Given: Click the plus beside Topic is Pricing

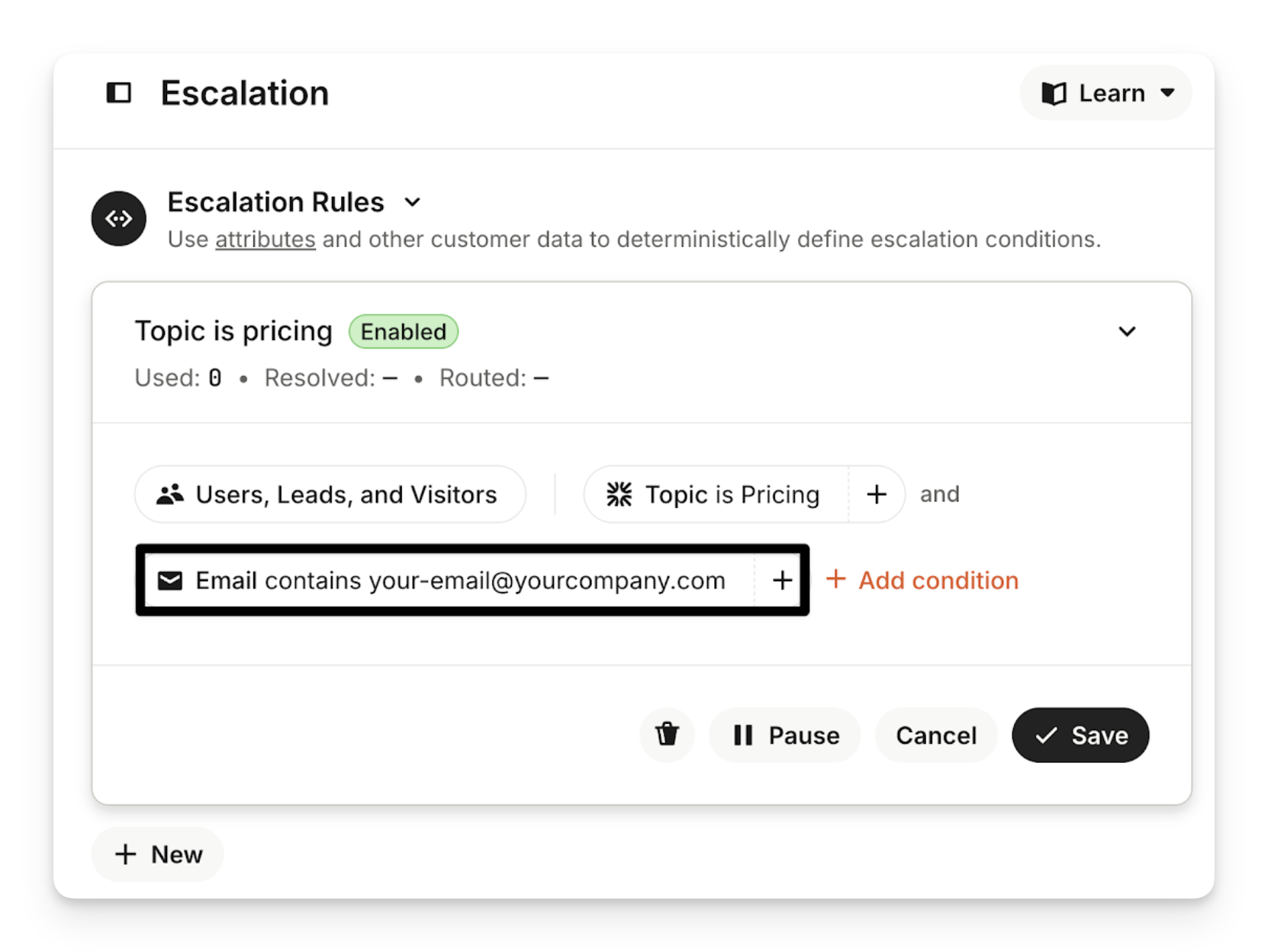Looking at the screenshot, I should (x=877, y=494).
